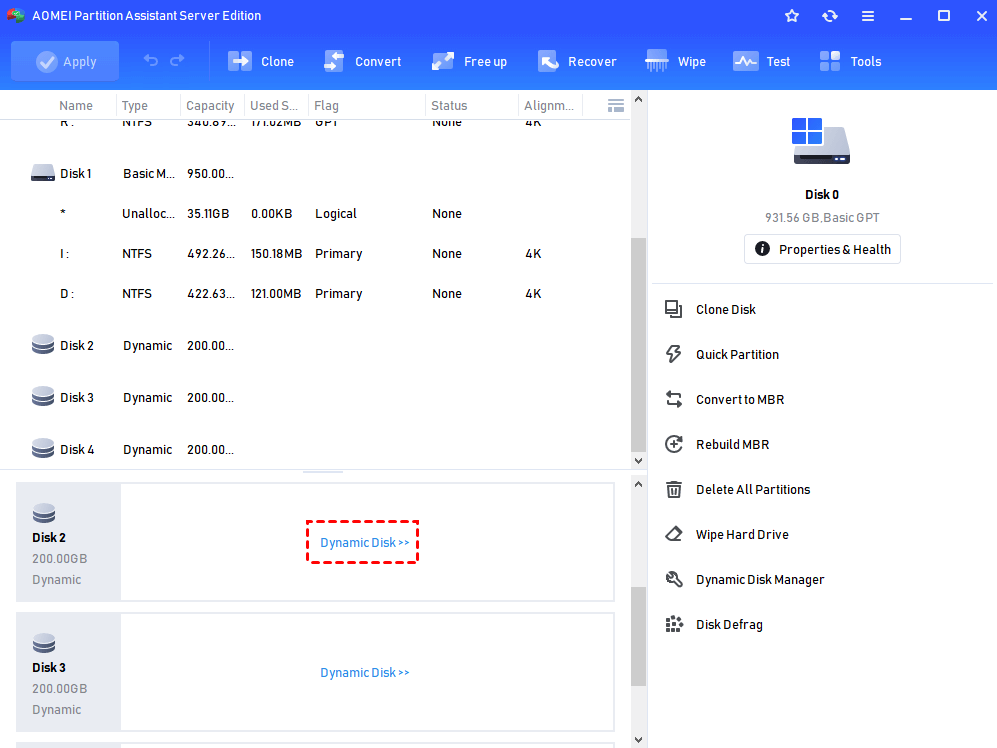Click the partition list scrollbar thumb

pyautogui.click(x=638, y=345)
